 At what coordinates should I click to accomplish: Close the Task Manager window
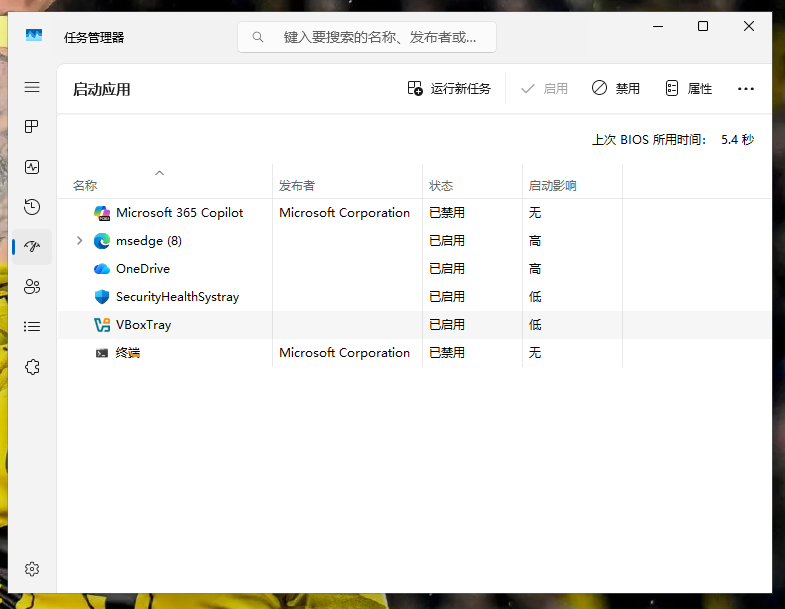tap(748, 26)
